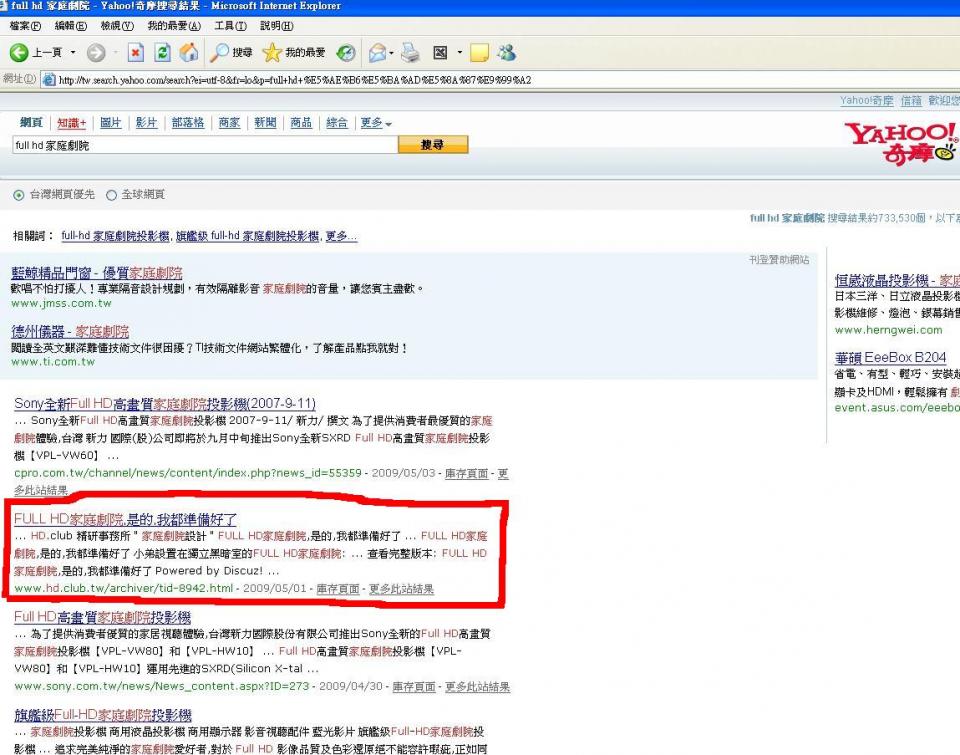Click the Yahoo! 奇摩 logo

(x=902, y=144)
